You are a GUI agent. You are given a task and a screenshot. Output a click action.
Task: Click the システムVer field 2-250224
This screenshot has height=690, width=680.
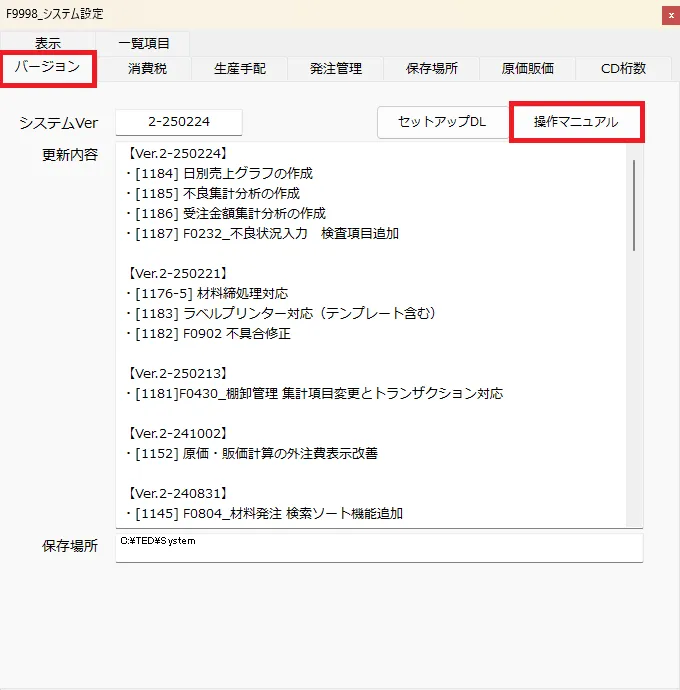[x=179, y=122]
